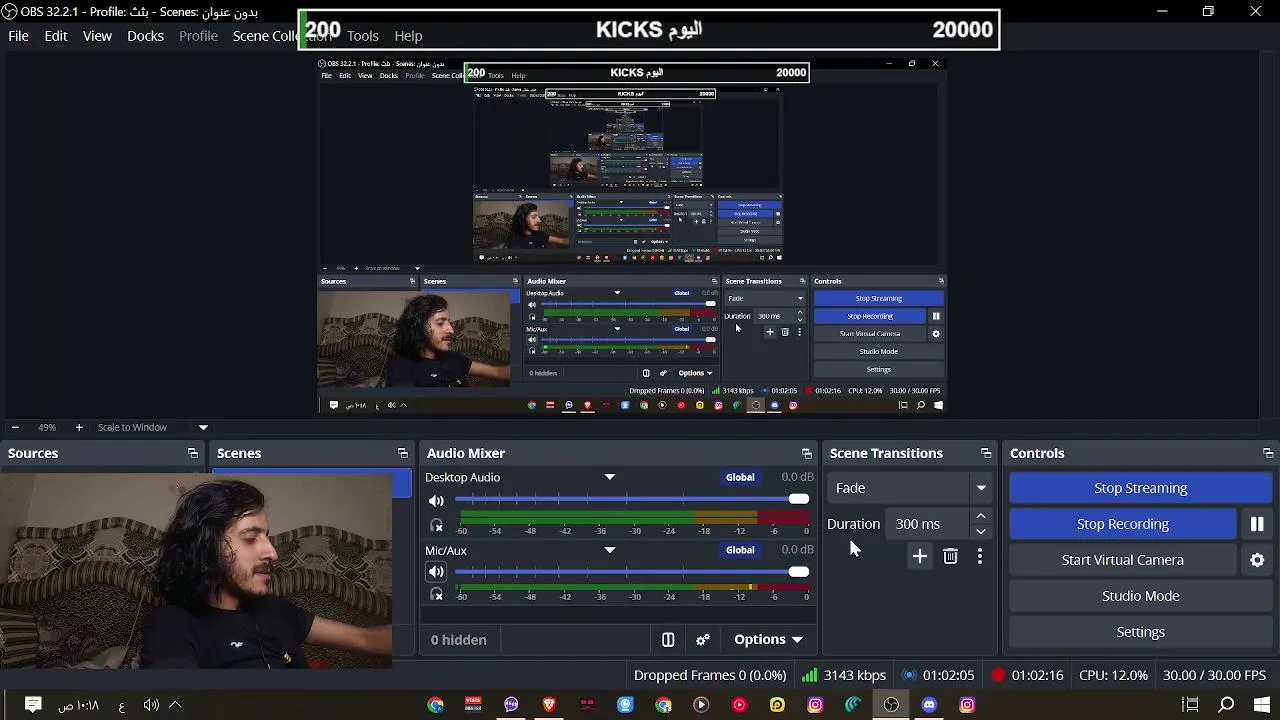Decrease transition Duration with down arrow

pyautogui.click(x=981, y=531)
